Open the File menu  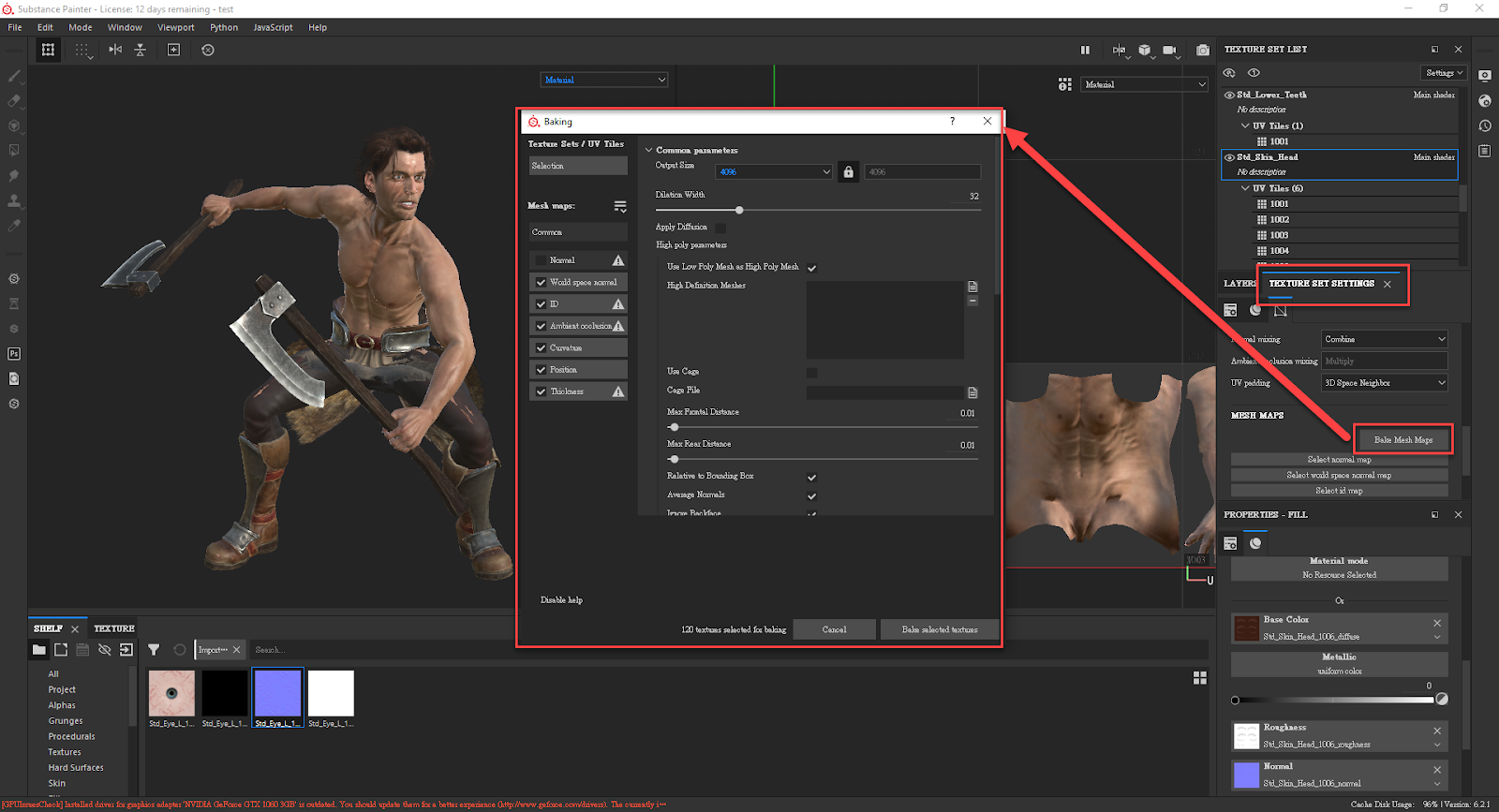click(x=15, y=27)
